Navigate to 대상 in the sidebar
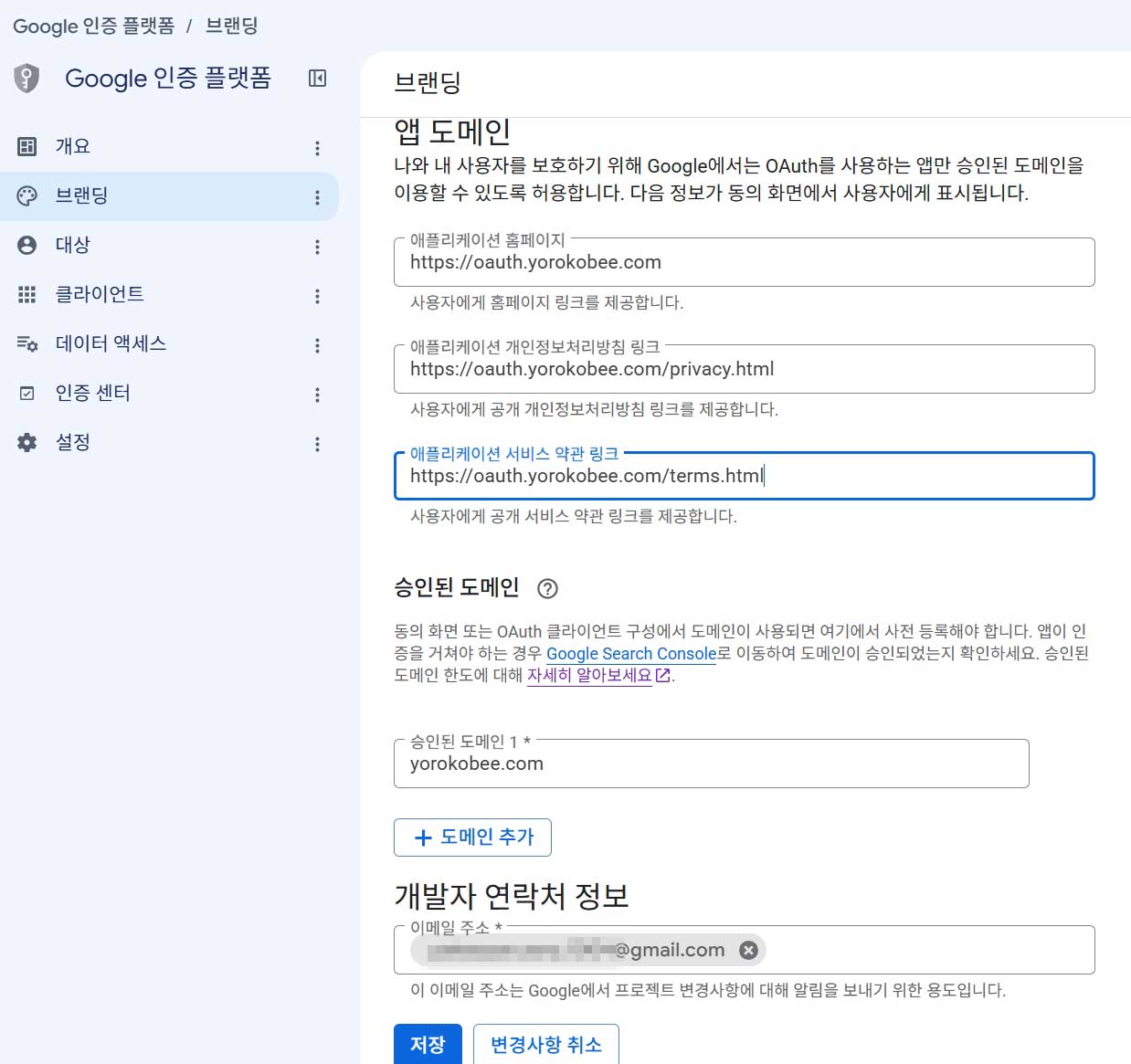 (x=169, y=245)
